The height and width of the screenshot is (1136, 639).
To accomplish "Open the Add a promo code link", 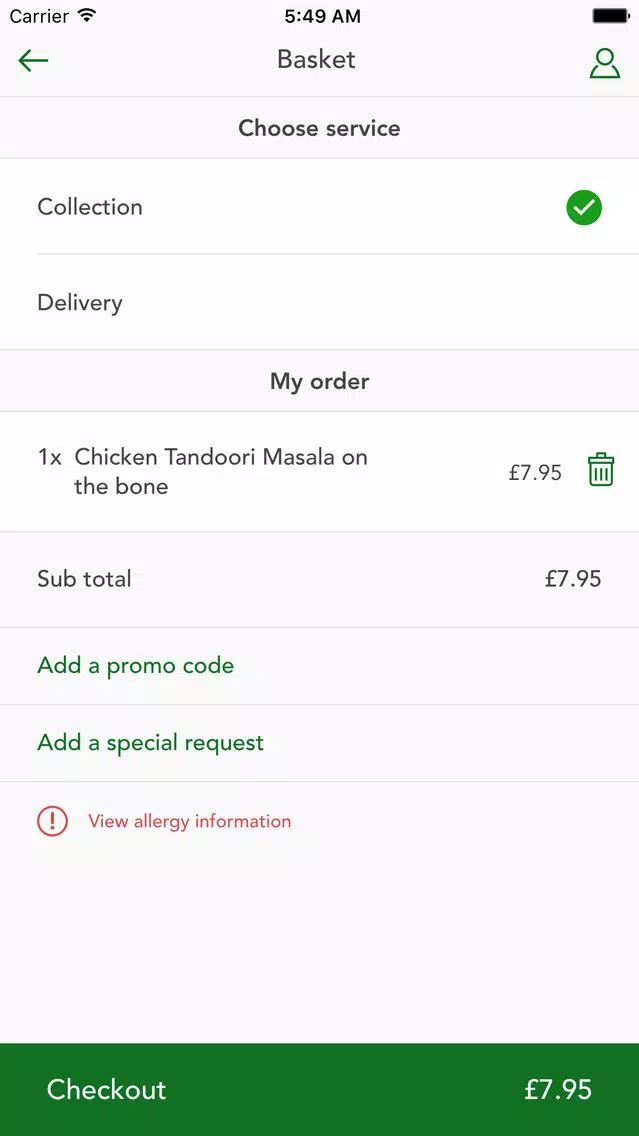I will 135,666.
